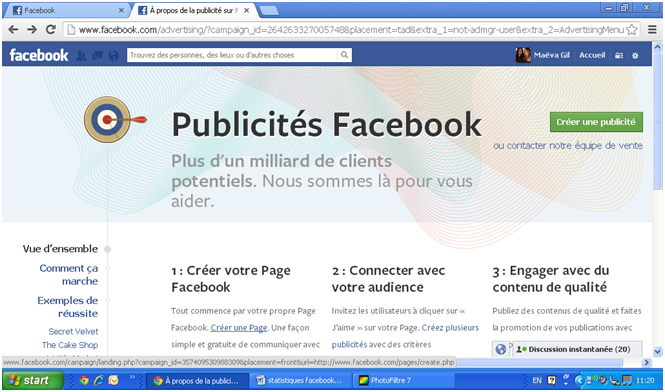Click the dartboard target logo
Screen dimensions: 665x392
[x=107, y=119]
